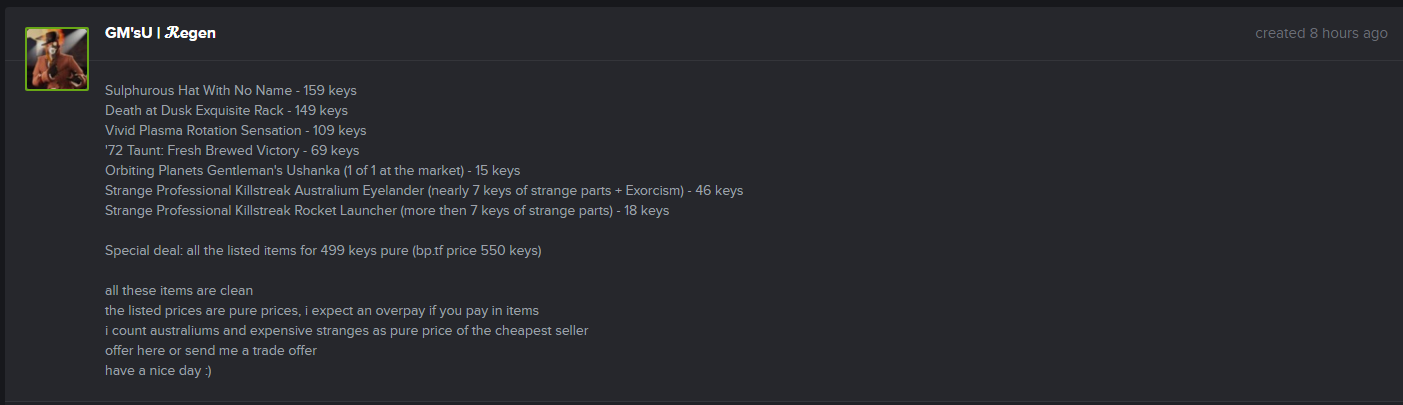Click the Vivid Plasma Rotation Sensation listing

tap(235, 131)
